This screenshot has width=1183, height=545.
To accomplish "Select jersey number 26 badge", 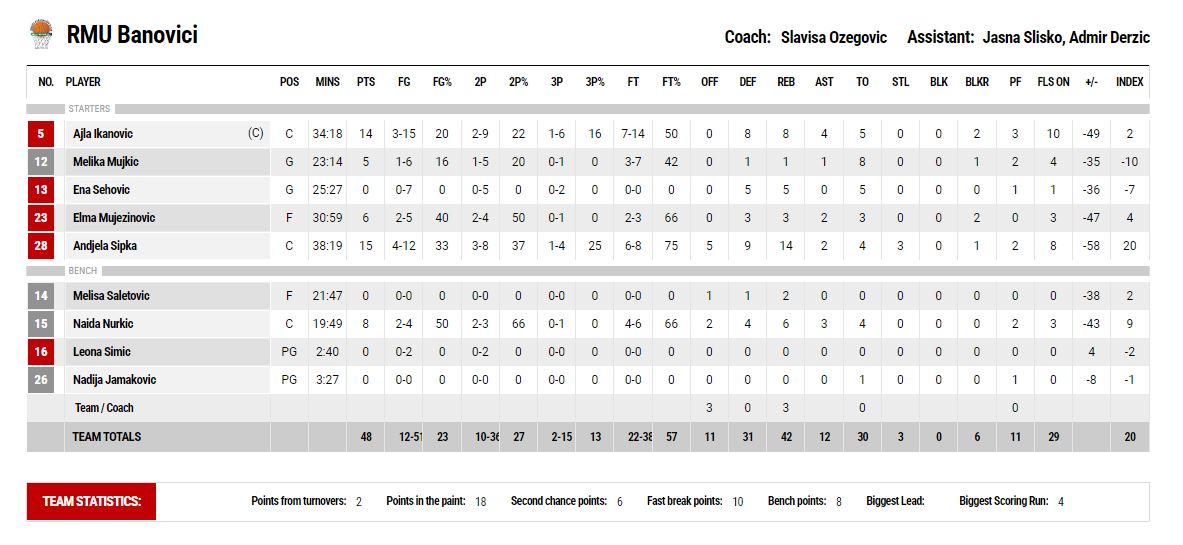I will click(41, 380).
